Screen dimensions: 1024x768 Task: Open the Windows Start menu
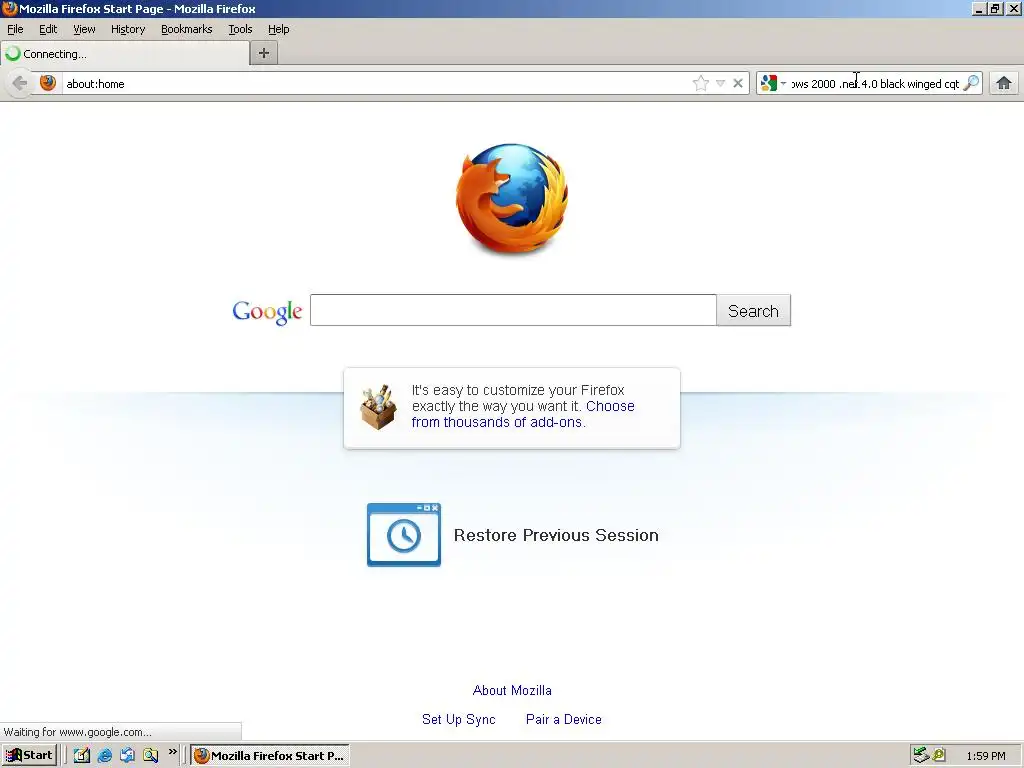coord(29,755)
